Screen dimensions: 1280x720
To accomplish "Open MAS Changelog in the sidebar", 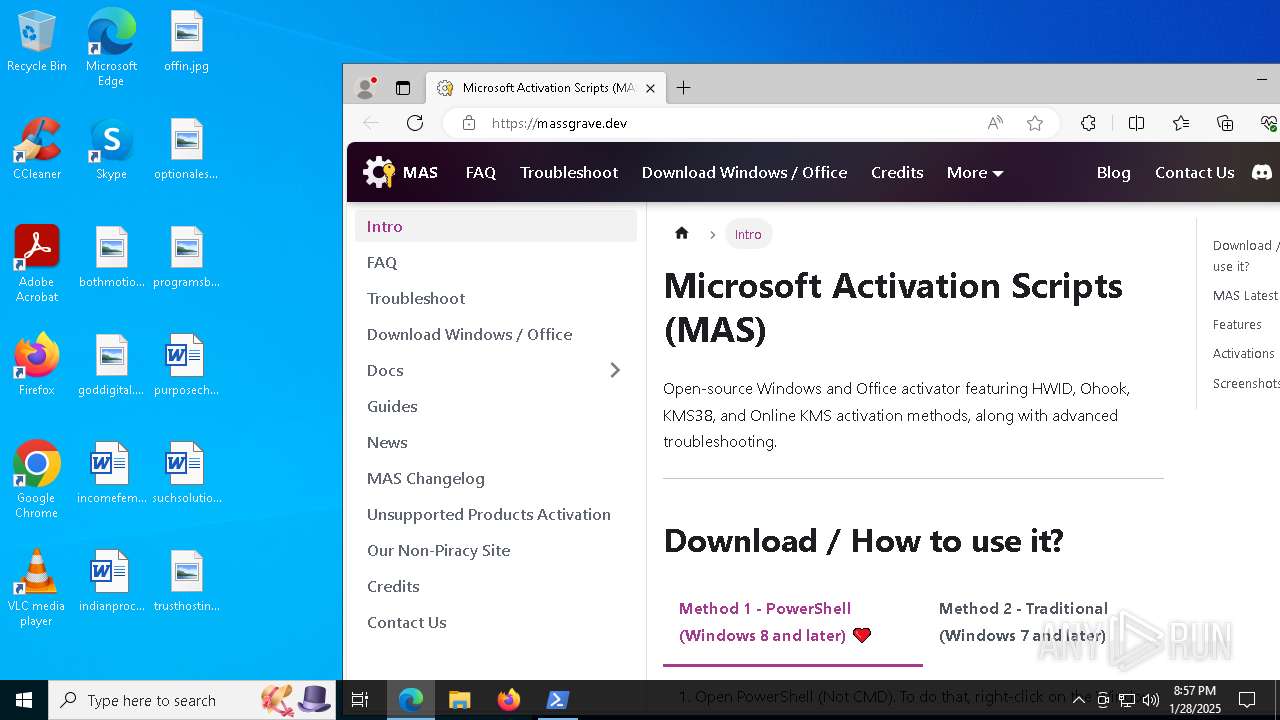I will tap(496, 478).
